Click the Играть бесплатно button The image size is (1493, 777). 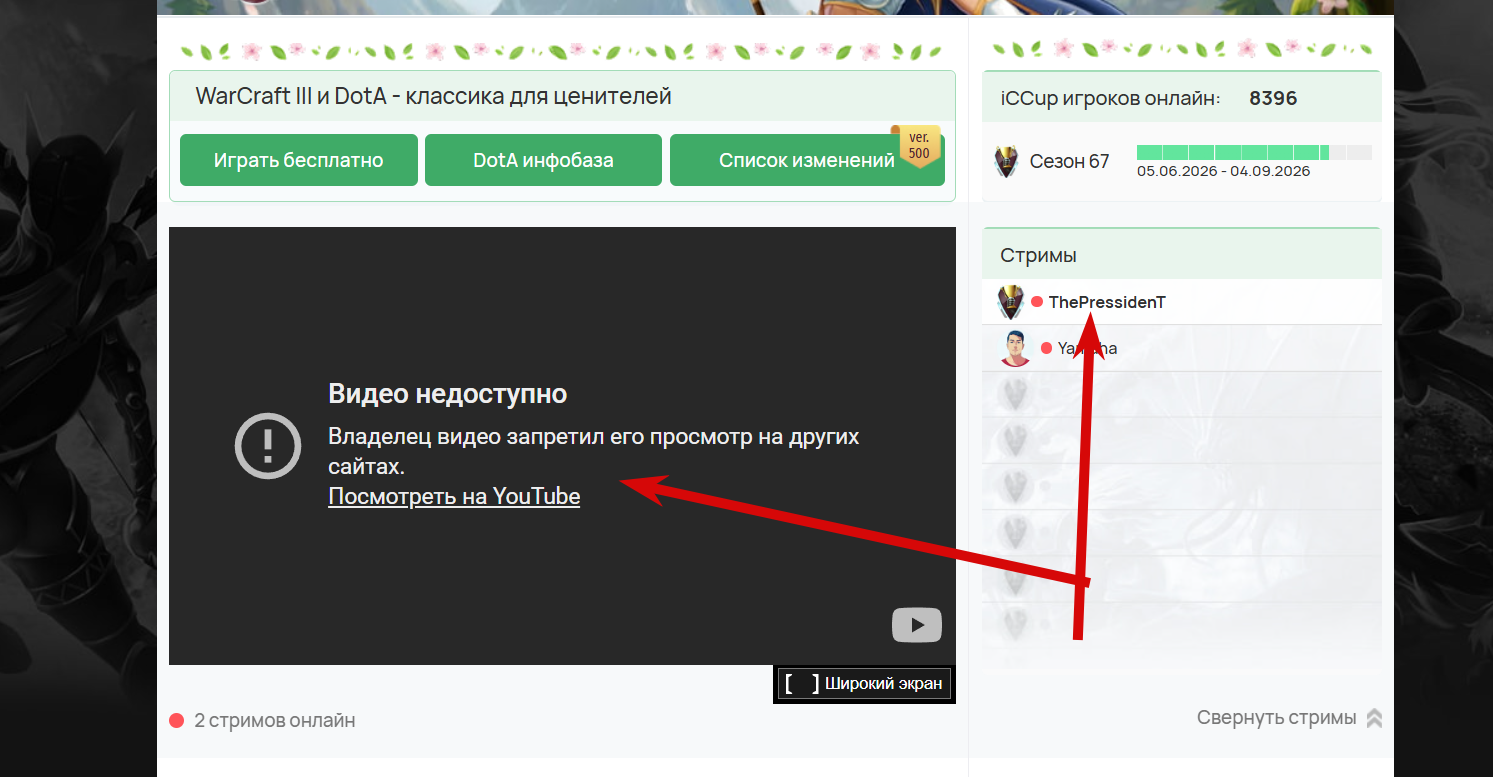299,160
